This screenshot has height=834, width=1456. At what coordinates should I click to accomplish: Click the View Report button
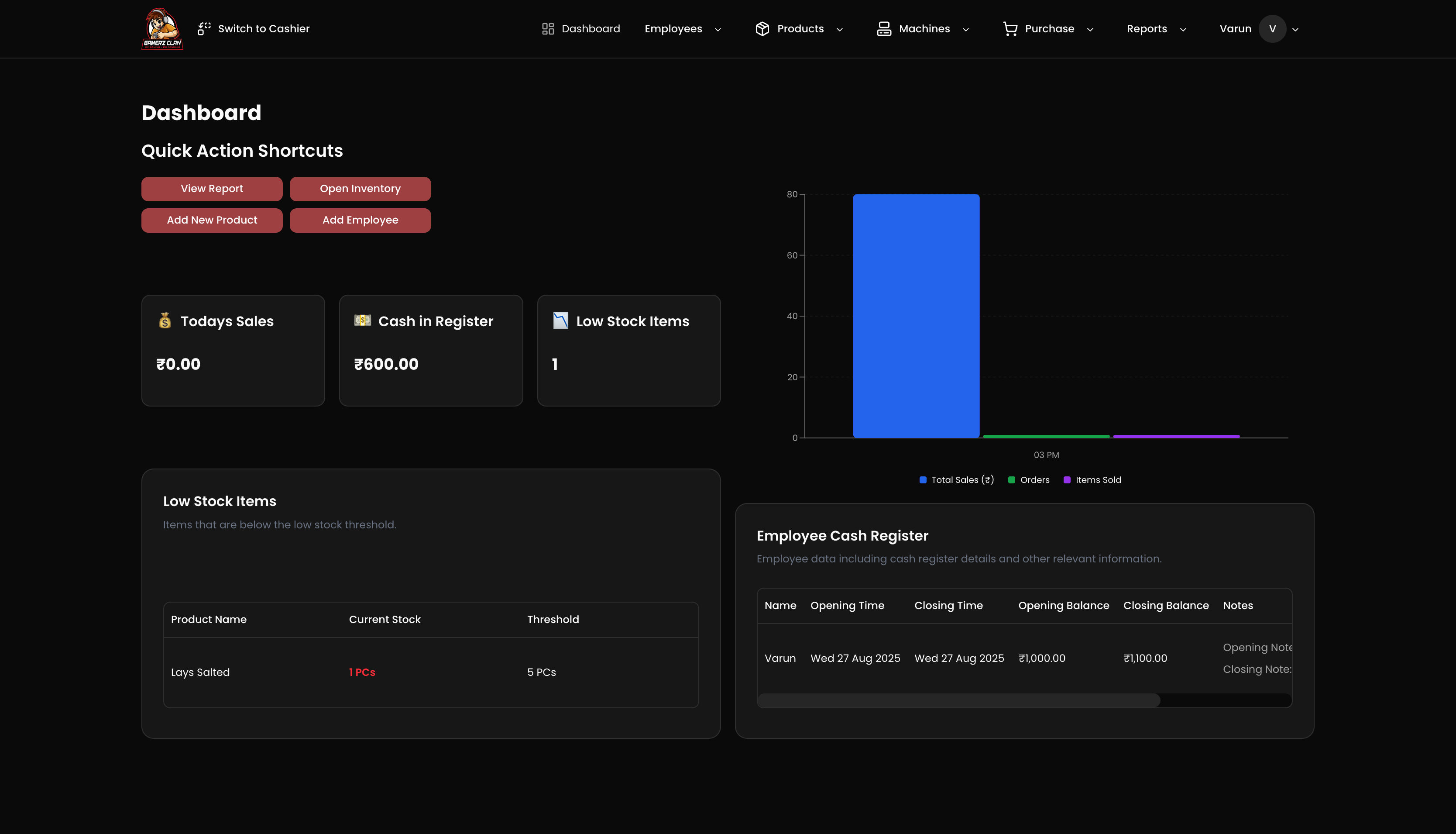pyautogui.click(x=212, y=189)
